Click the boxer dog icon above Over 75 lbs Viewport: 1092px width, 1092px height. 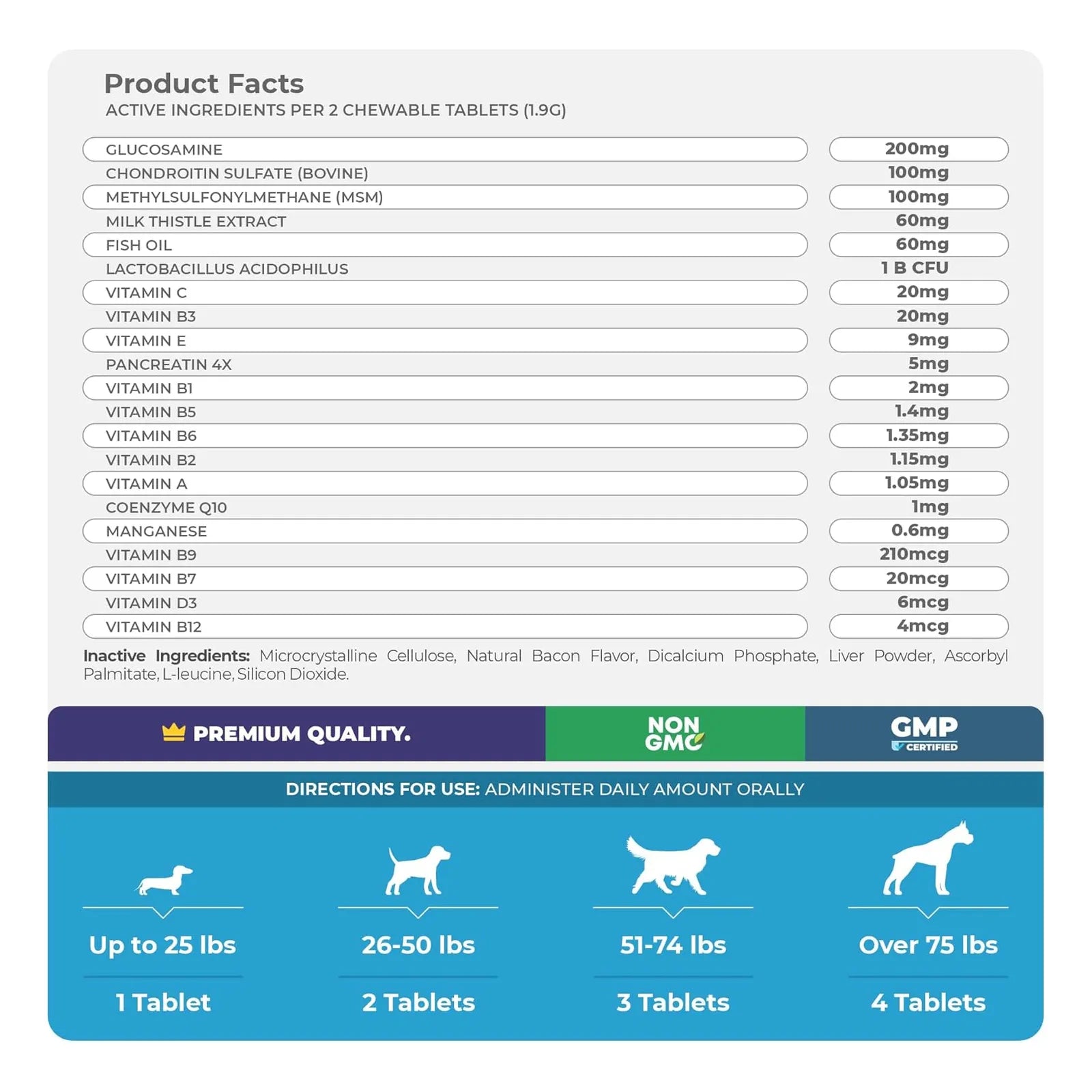coord(928,858)
